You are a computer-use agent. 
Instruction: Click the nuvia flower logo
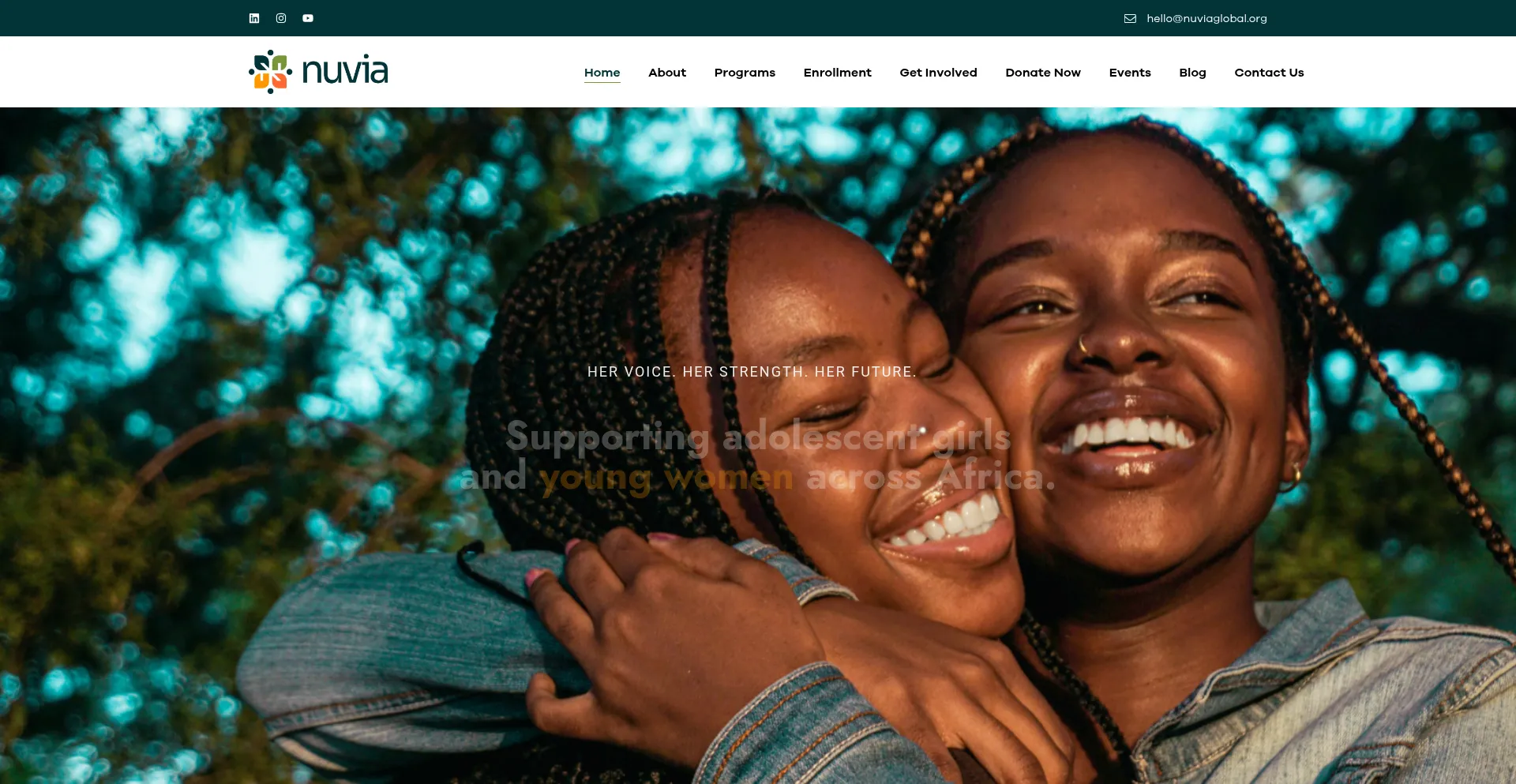click(271, 72)
